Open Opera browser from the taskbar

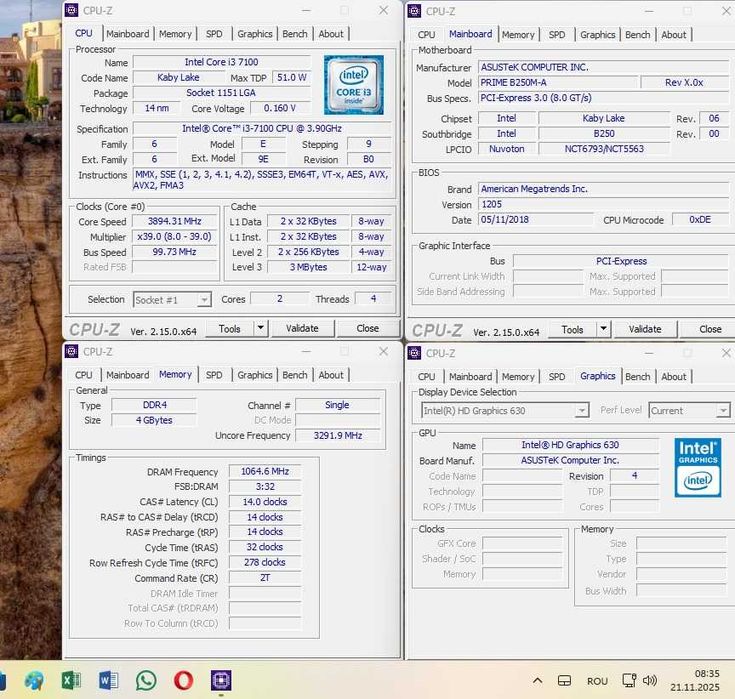pyautogui.click(x=183, y=680)
